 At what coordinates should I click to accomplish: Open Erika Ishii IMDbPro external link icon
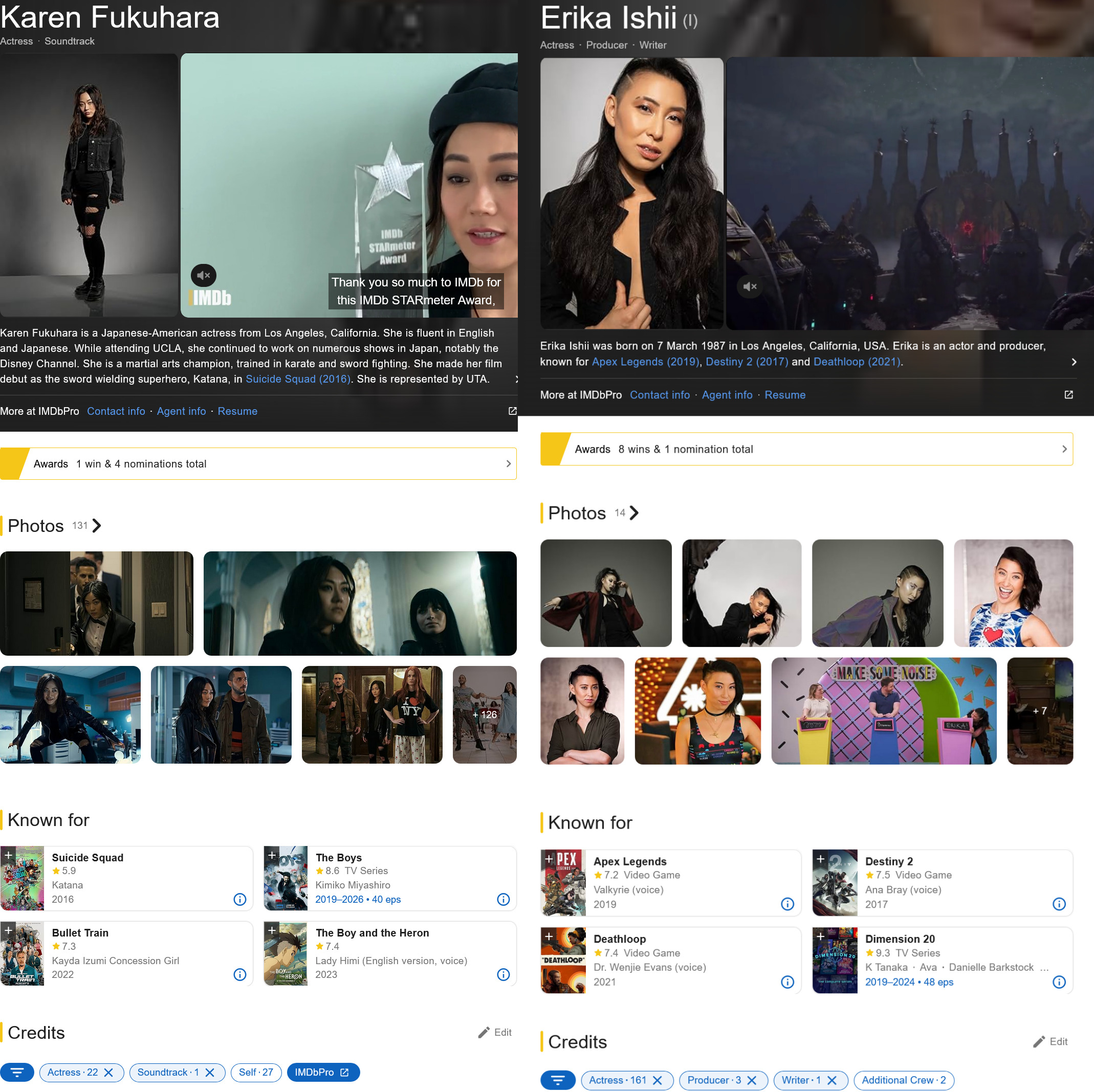point(1068,394)
